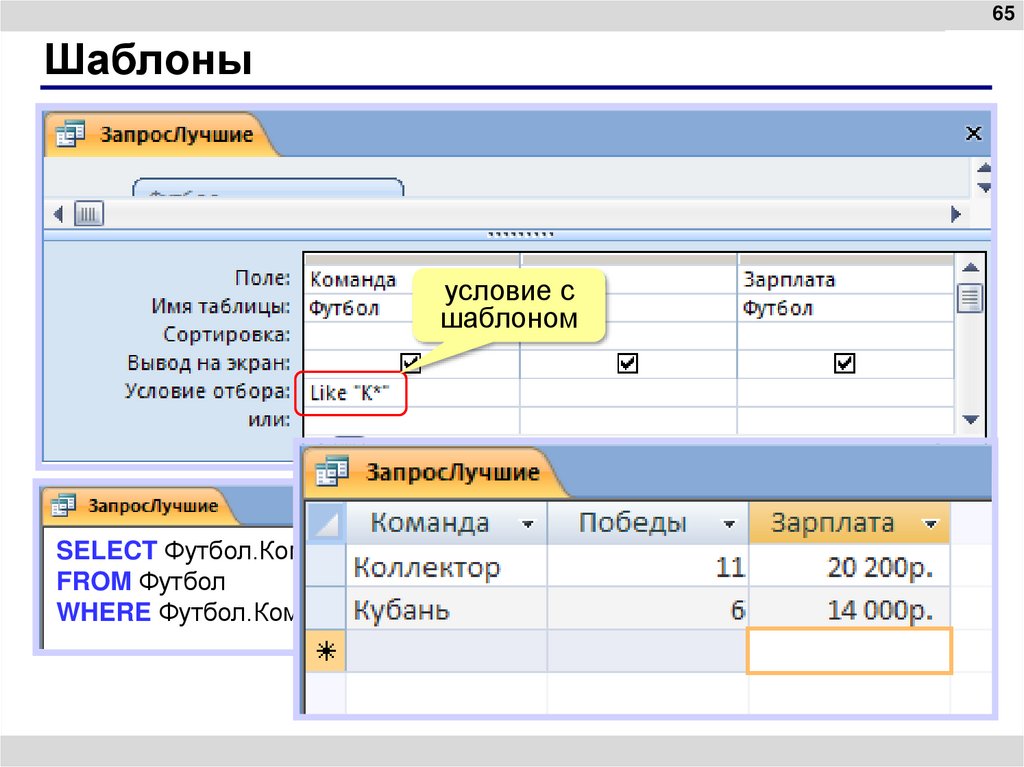Click the Like "К*" criteria cell
The height and width of the screenshot is (767, 1024).
tap(412, 393)
